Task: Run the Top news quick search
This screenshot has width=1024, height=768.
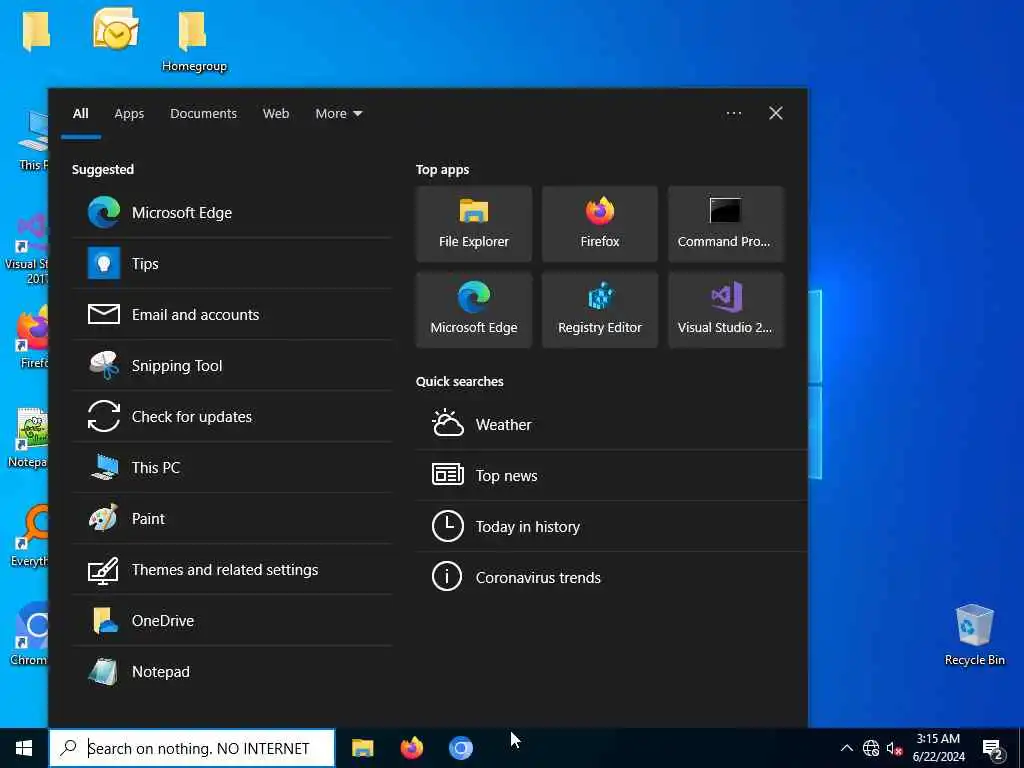Action: pos(611,475)
